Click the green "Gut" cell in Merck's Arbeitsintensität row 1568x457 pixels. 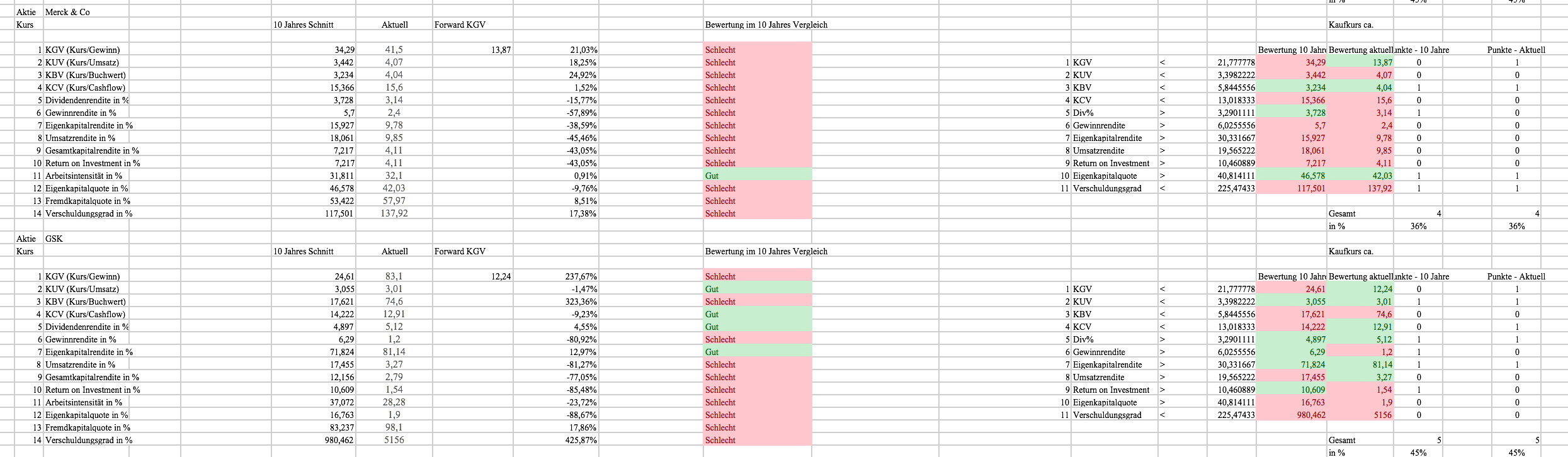pos(757,176)
